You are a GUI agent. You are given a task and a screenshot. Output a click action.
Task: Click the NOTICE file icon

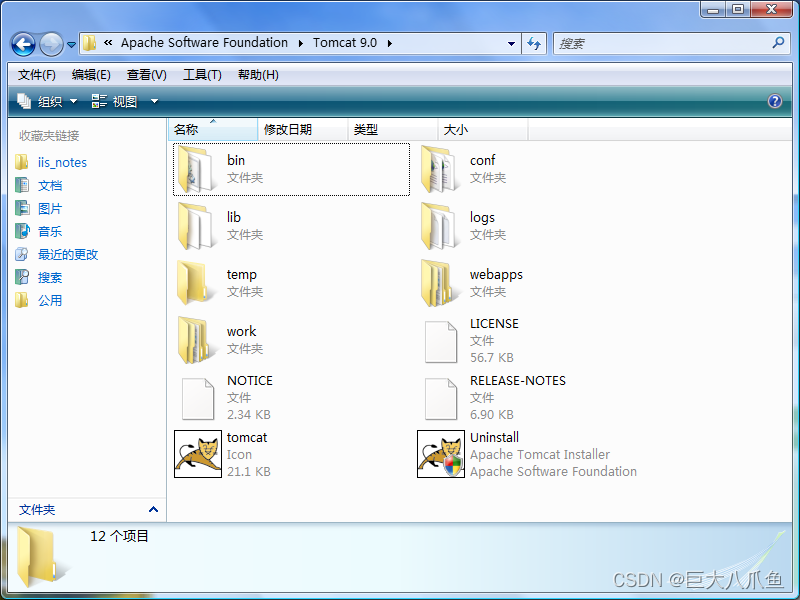pos(198,399)
